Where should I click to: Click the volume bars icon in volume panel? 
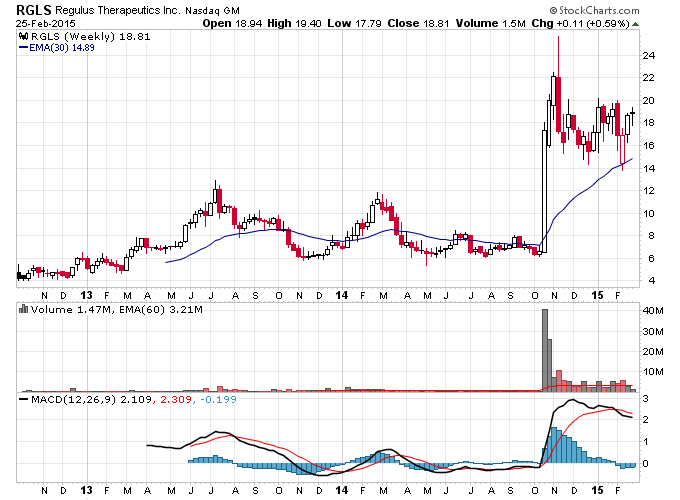coord(24,309)
